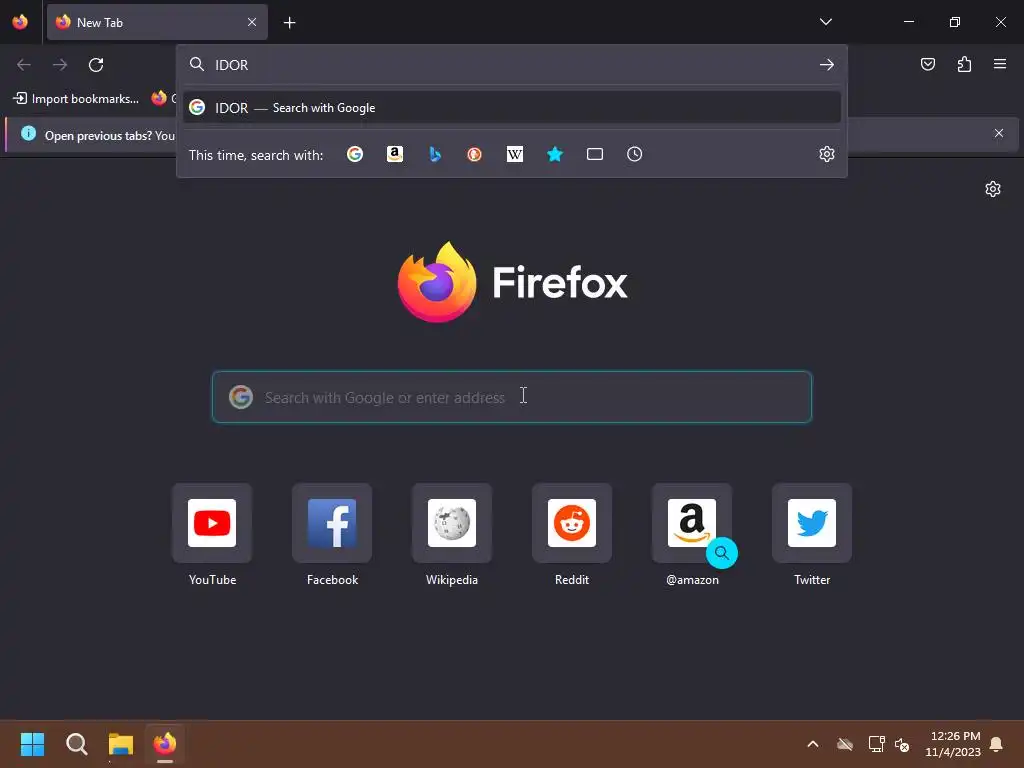Click the Firefox View icon in tab bar
The height and width of the screenshot is (768, 1024).
(x=20, y=22)
